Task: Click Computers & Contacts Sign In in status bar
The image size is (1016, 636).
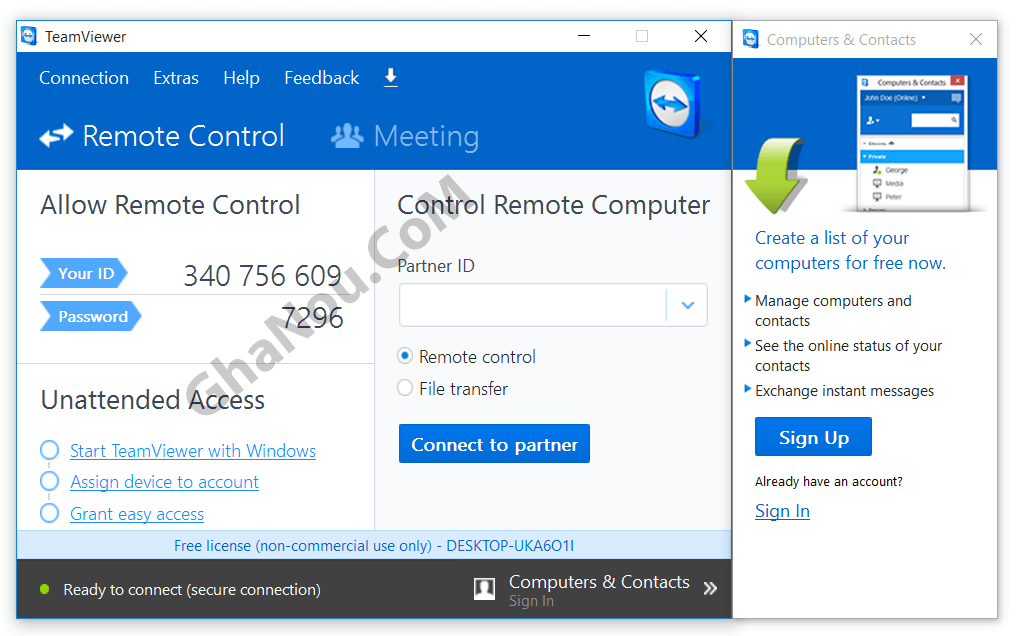Action: tap(599, 590)
